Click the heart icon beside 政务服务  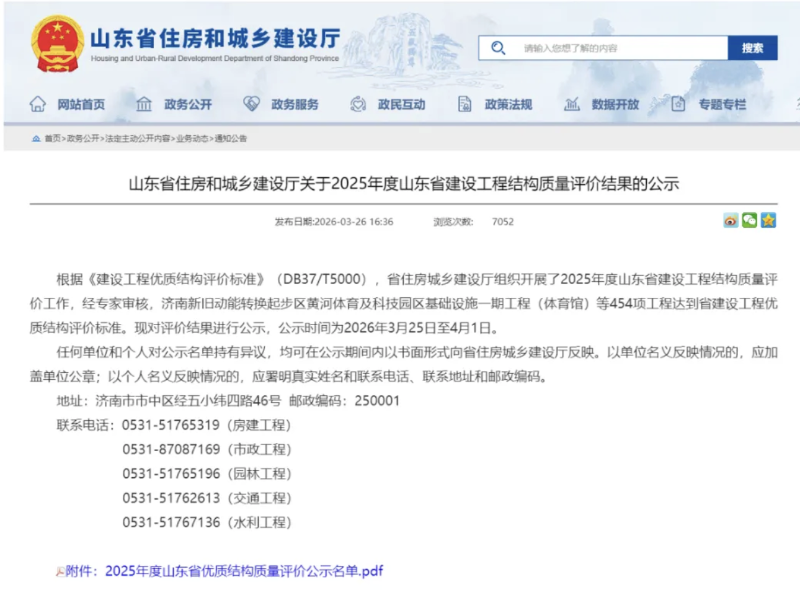pyautogui.click(x=251, y=104)
